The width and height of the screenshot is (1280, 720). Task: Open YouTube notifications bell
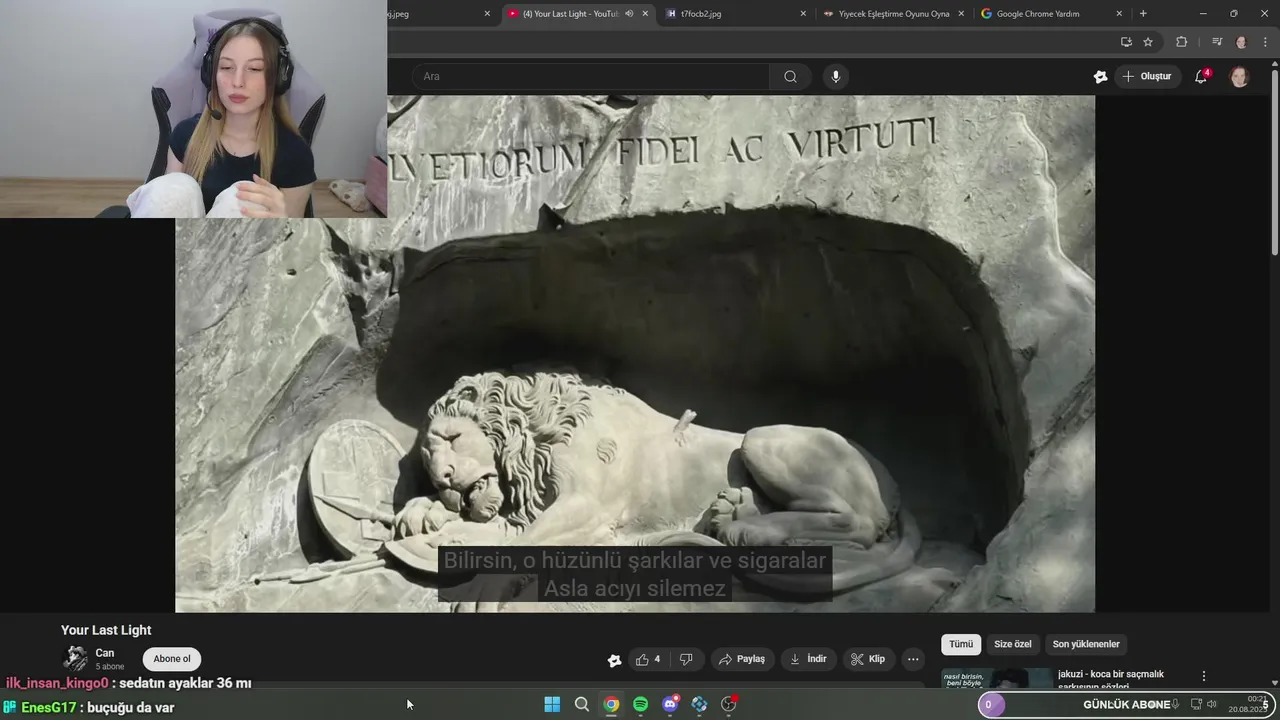1201,77
